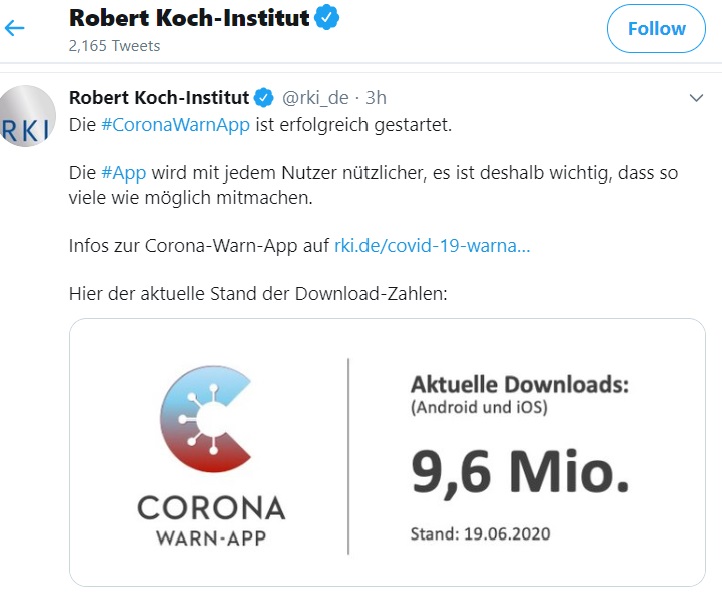Click the @rki_de handle
Screen dimensions: 722x599
point(315,98)
